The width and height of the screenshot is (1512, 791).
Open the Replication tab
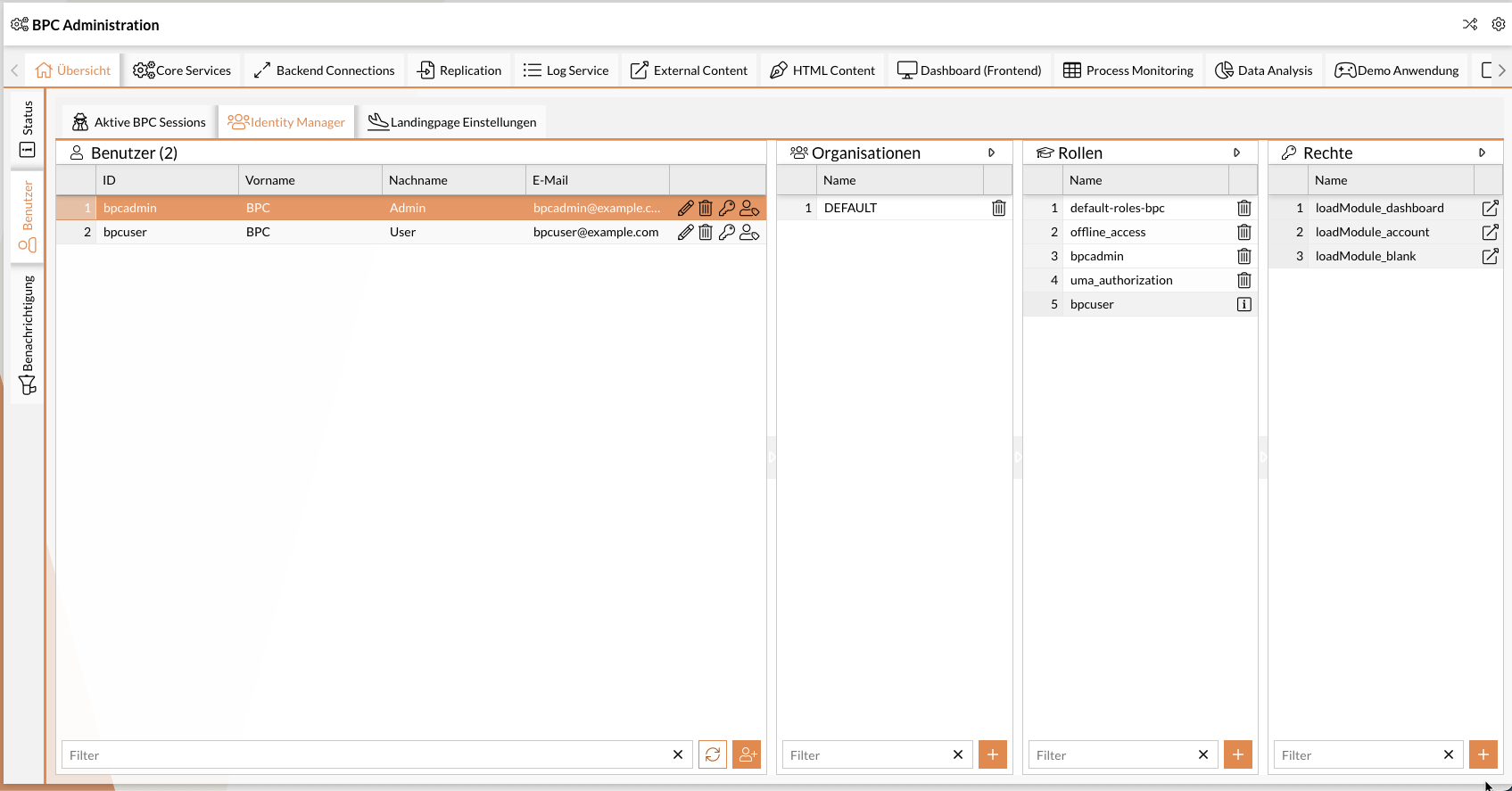[459, 70]
